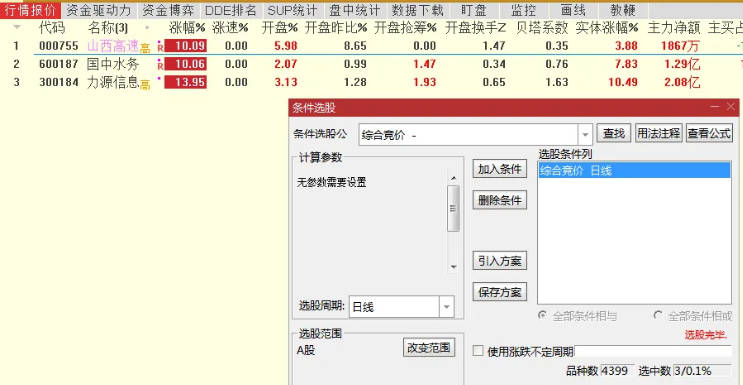Open the 盘中统计 tab
743x385 pixels.
(355, 10)
